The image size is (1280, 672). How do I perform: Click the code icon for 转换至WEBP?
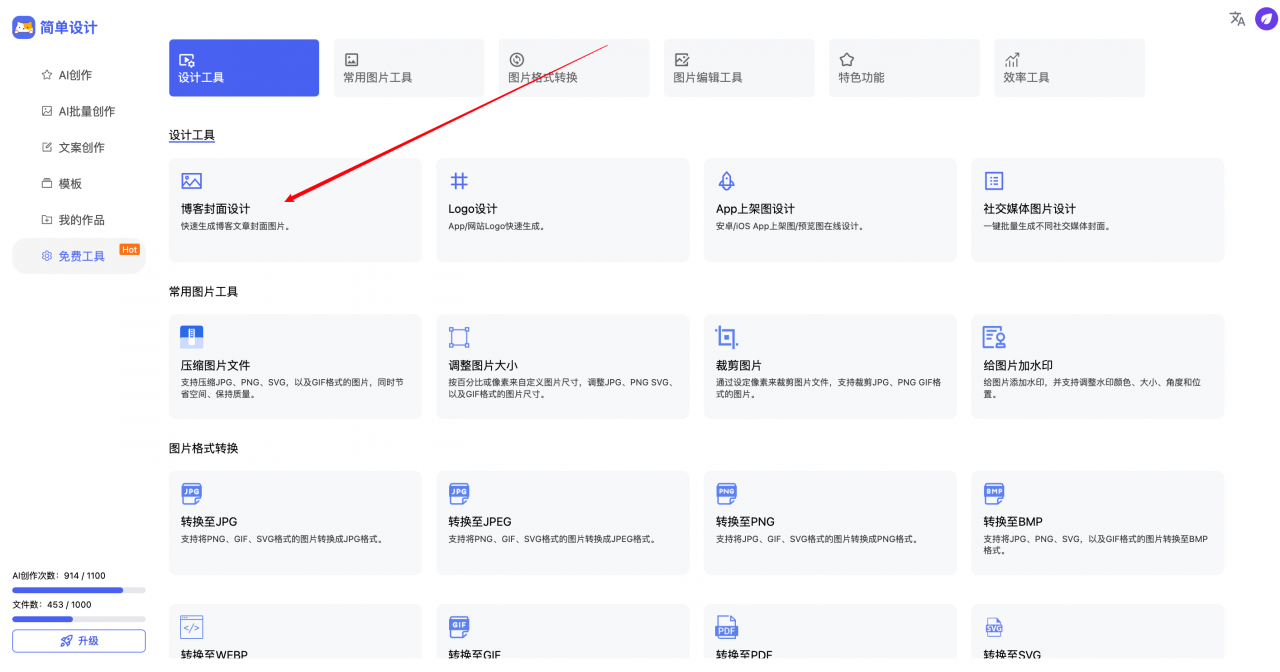pyautogui.click(x=192, y=627)
